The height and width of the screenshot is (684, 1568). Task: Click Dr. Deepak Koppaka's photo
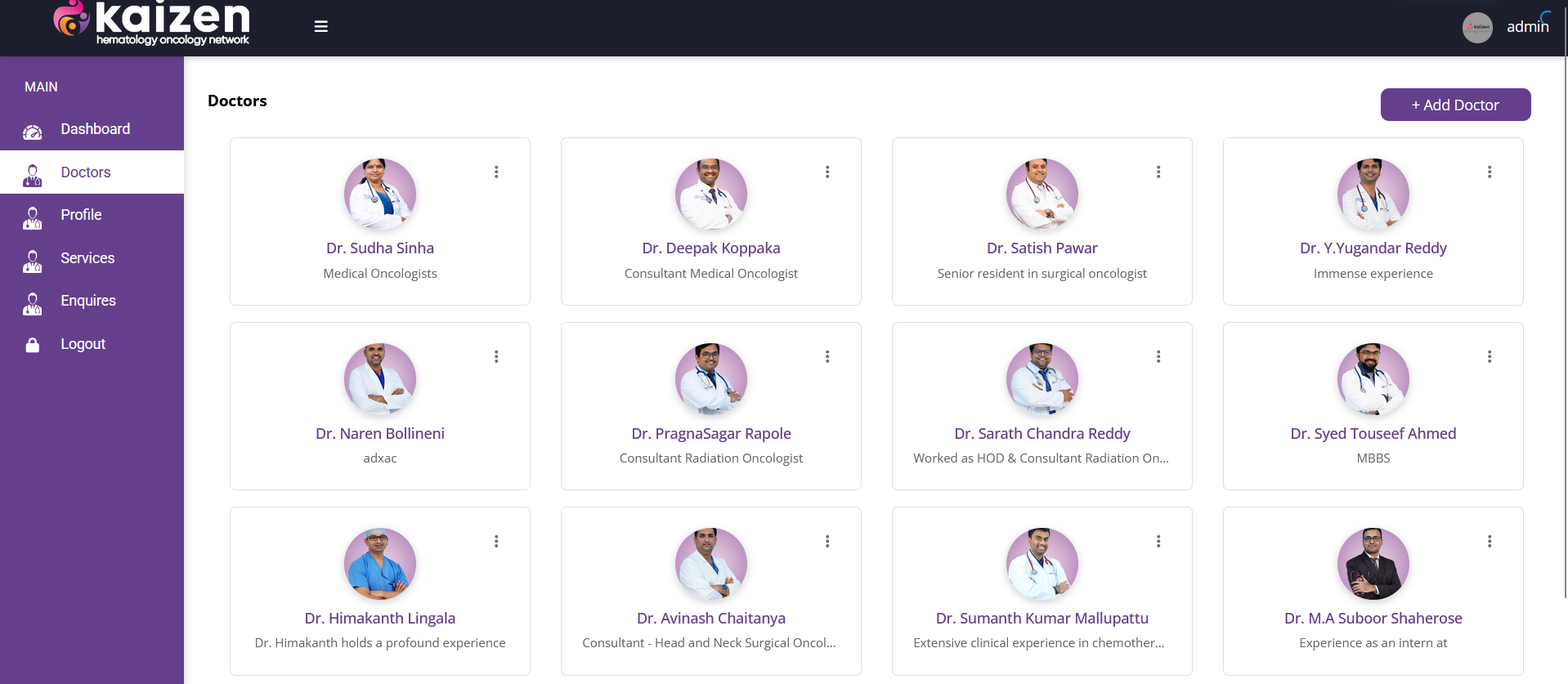pyautogui.click(x=711, y=194)
